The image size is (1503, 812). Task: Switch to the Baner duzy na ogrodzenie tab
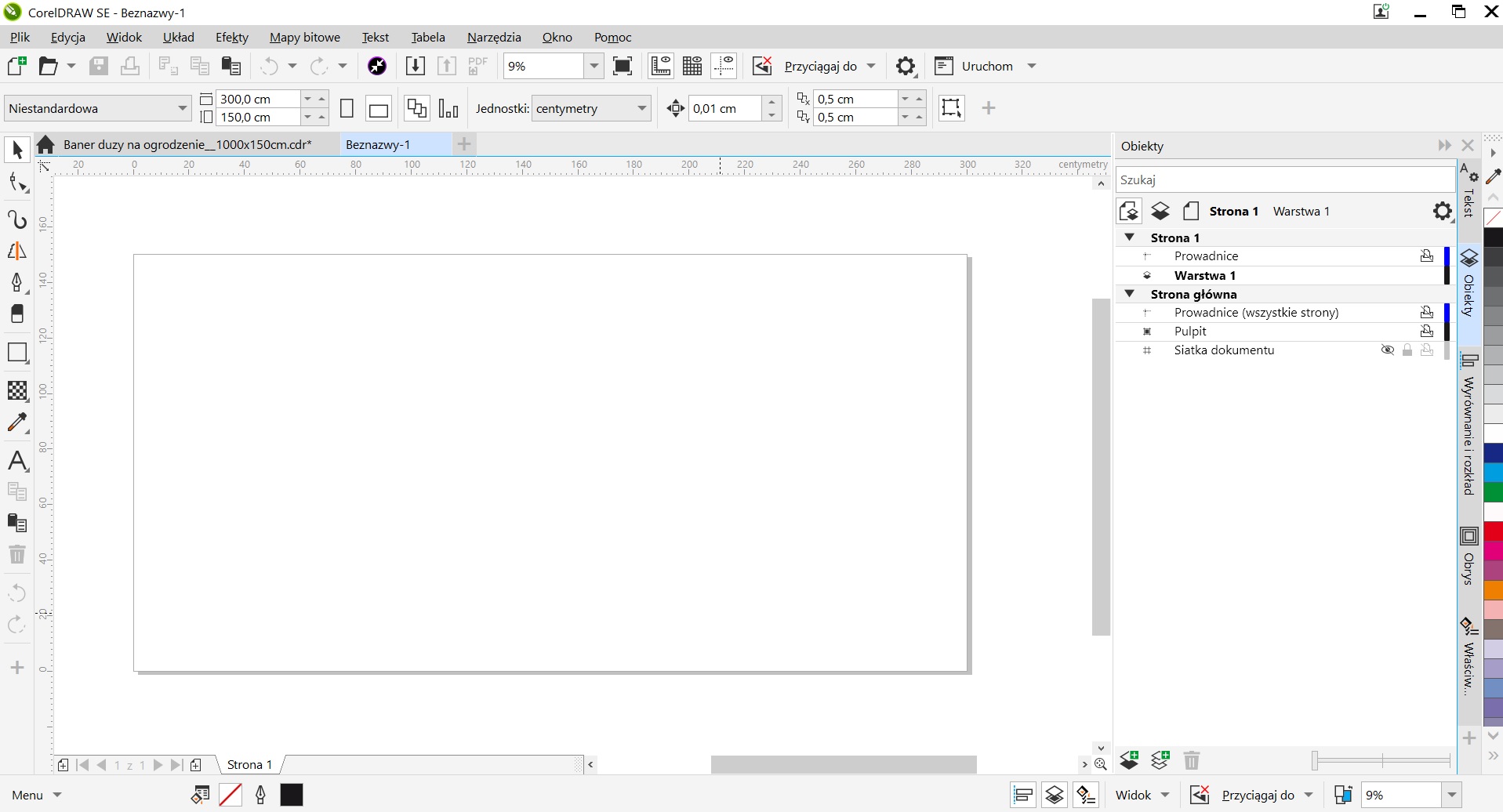tap(187, 145)
